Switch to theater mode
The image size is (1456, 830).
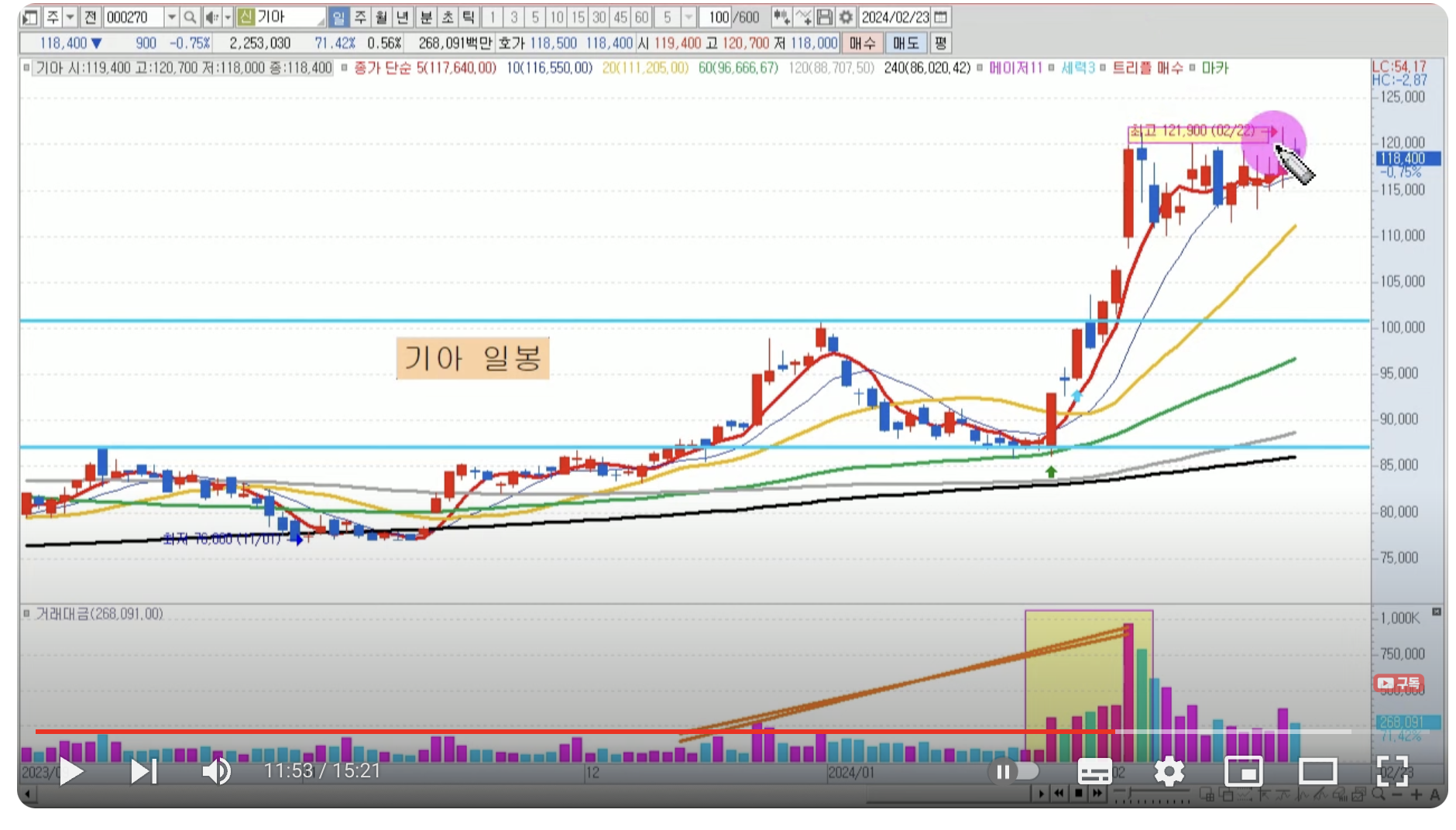[x=1317, y=771]
